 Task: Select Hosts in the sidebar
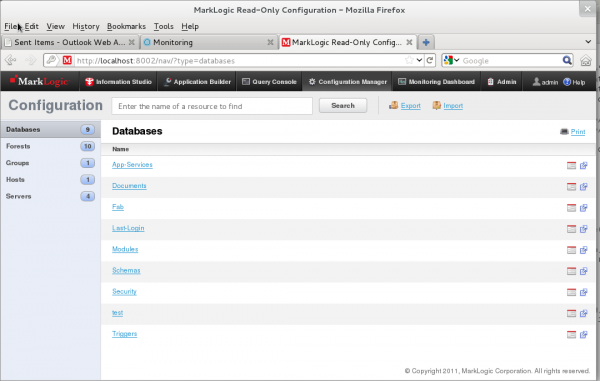pyautogui.click(x=50, y=179)
